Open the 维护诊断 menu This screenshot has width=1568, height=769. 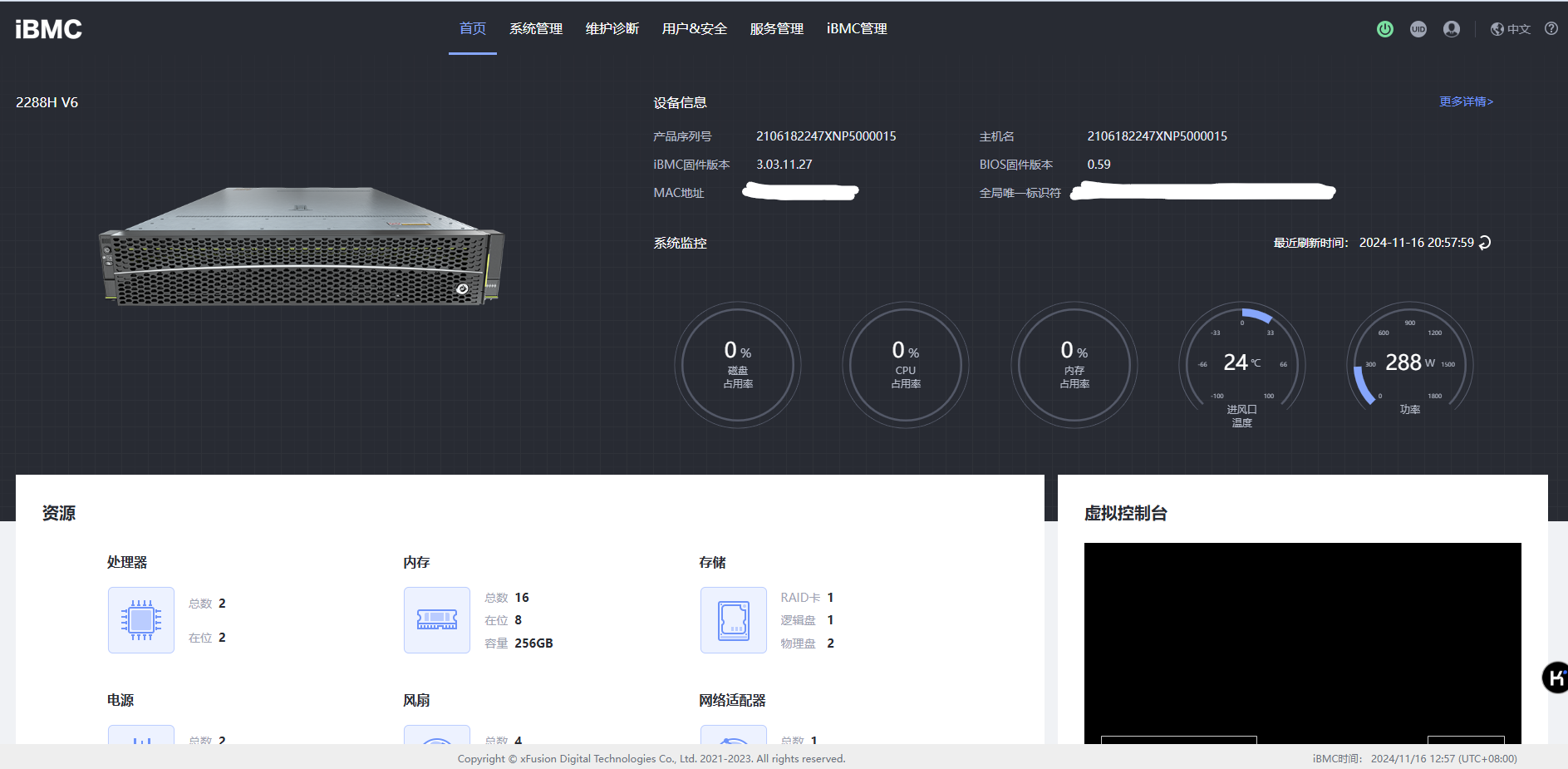point(612,29)
